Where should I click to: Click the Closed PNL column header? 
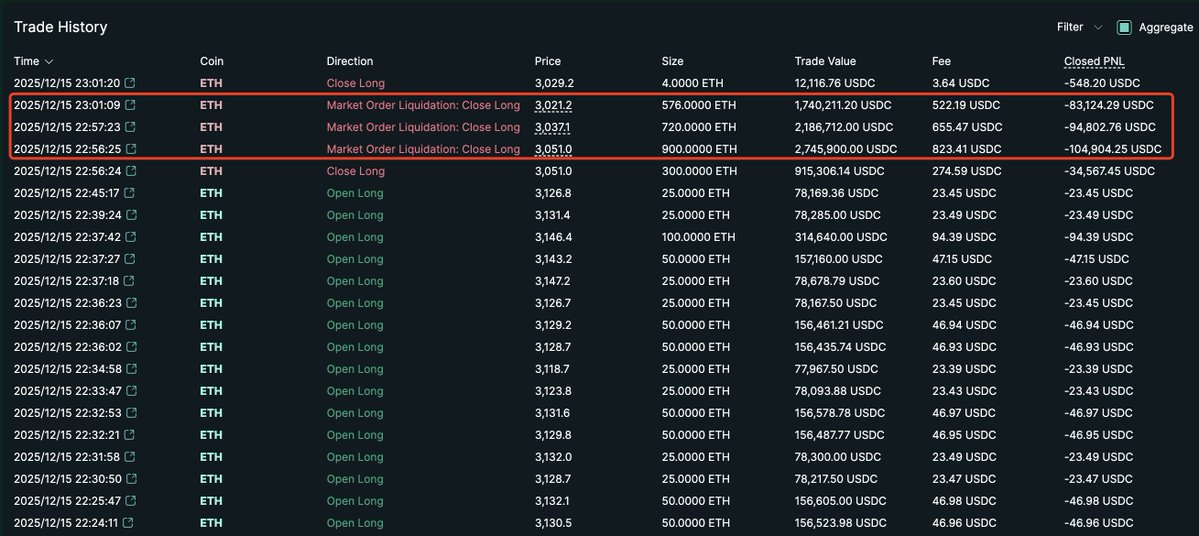[1094, 62]
